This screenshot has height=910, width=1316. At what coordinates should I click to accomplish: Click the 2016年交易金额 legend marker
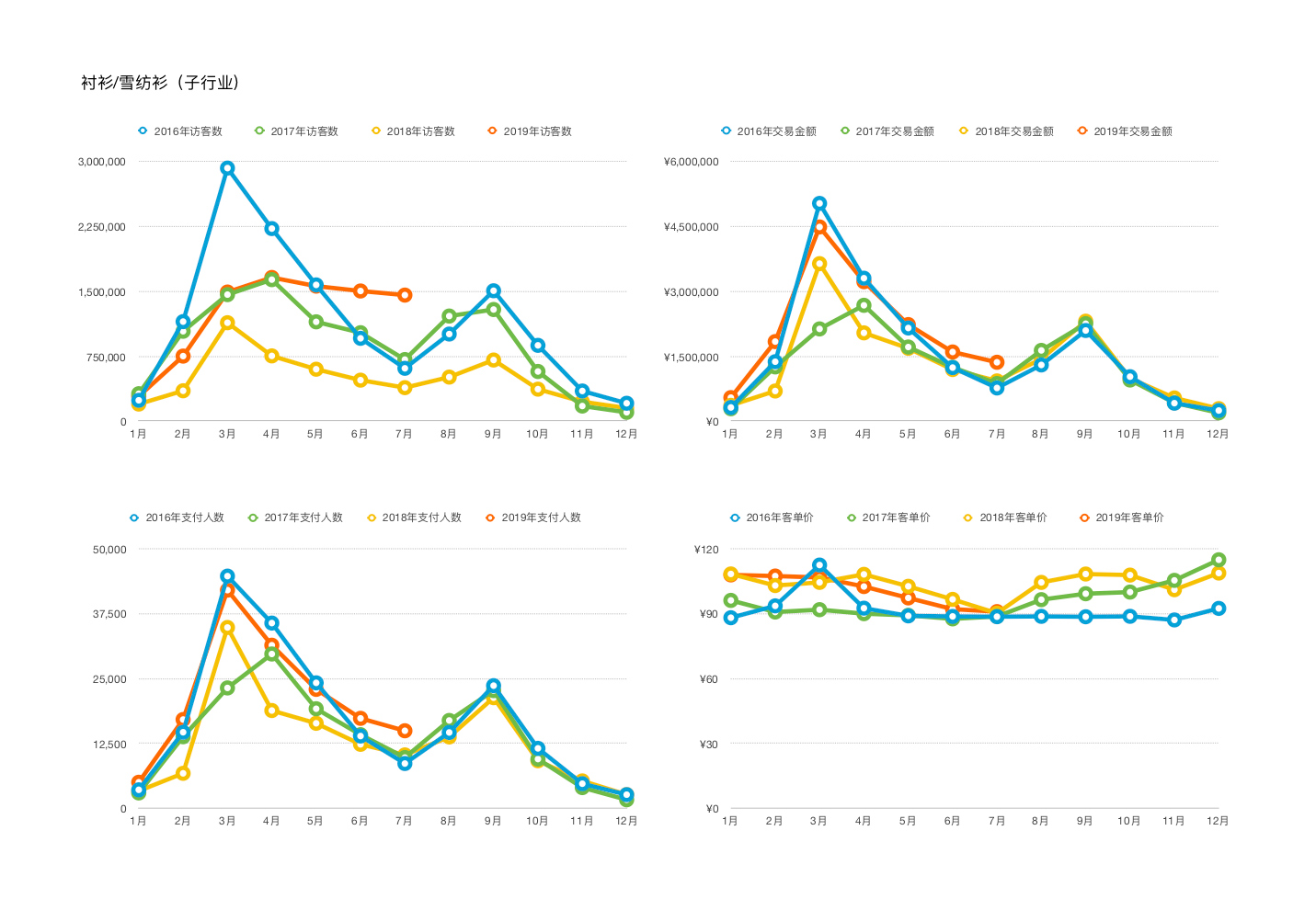[x=726, y=131]
